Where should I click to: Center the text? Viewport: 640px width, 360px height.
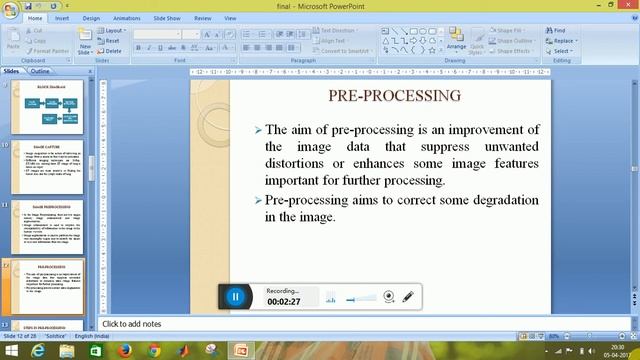[257, 48]
